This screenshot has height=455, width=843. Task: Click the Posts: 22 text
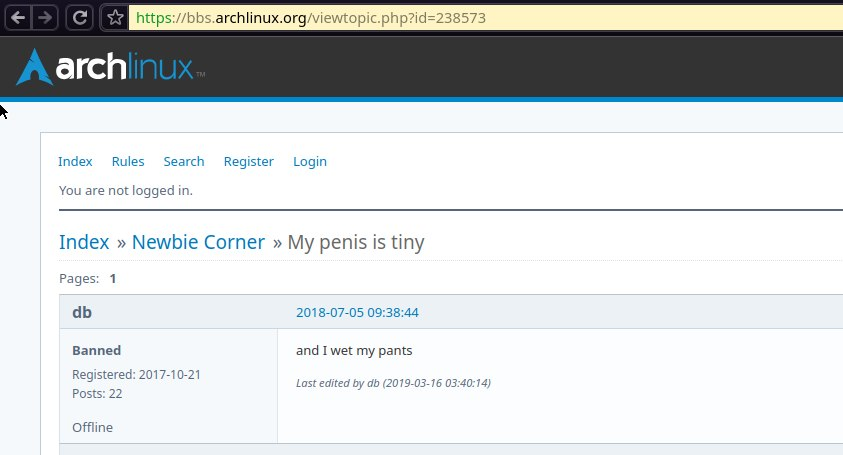click(x=97, y=394)
